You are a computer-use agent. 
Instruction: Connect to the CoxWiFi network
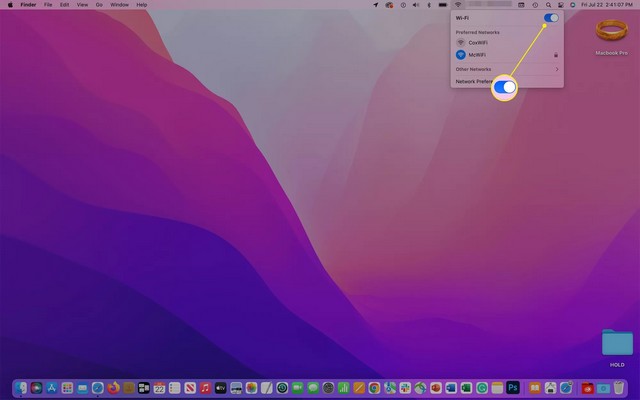[479, 43]
